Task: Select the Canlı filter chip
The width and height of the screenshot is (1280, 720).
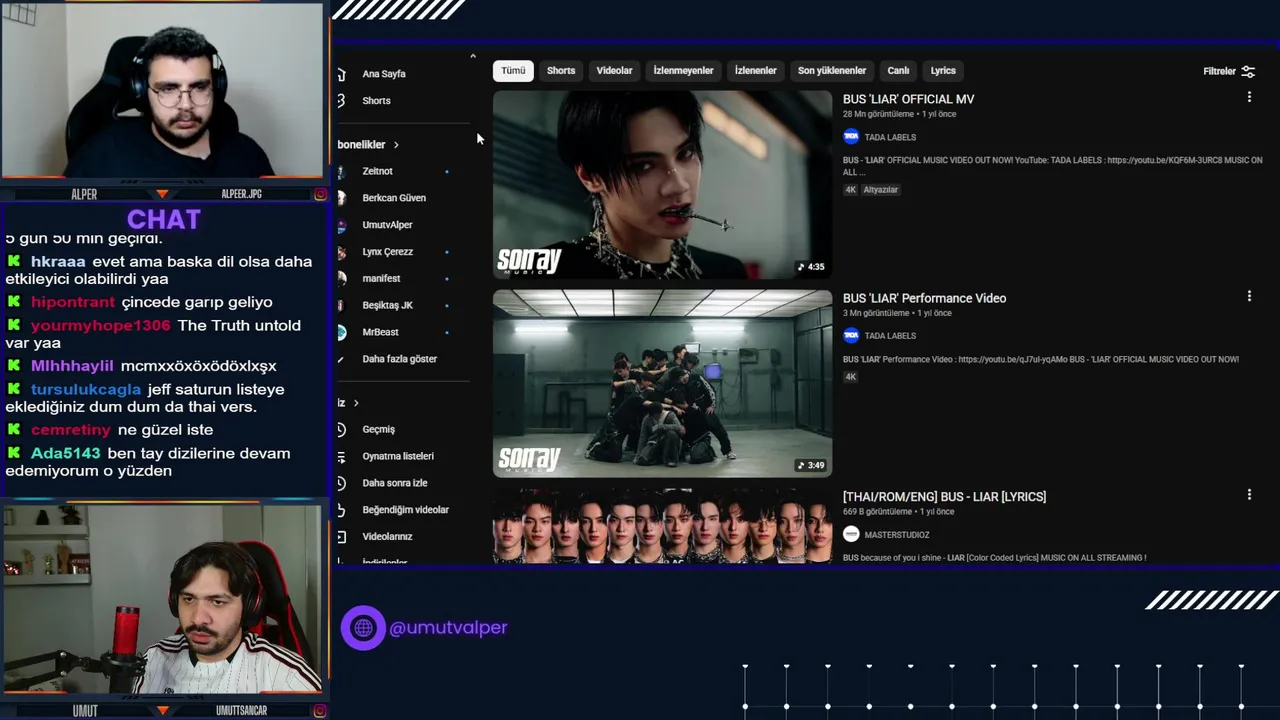Action: (898, 71)
